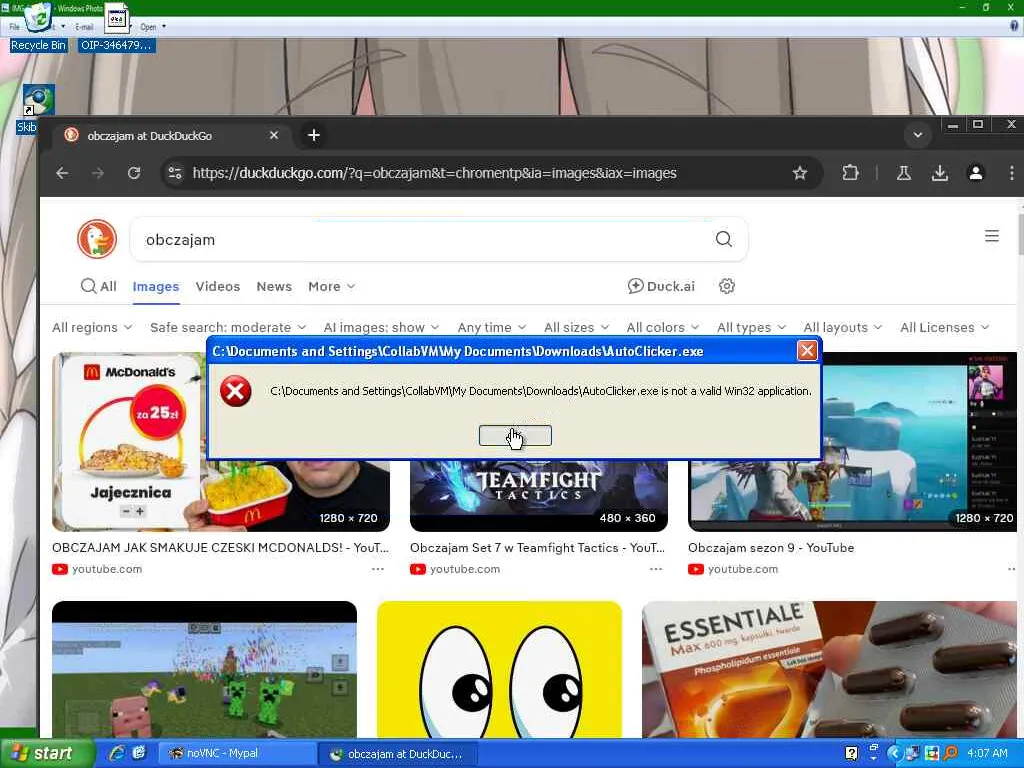Reload the DuckDuckGo page
The image size is (1024, 768).
134,173
